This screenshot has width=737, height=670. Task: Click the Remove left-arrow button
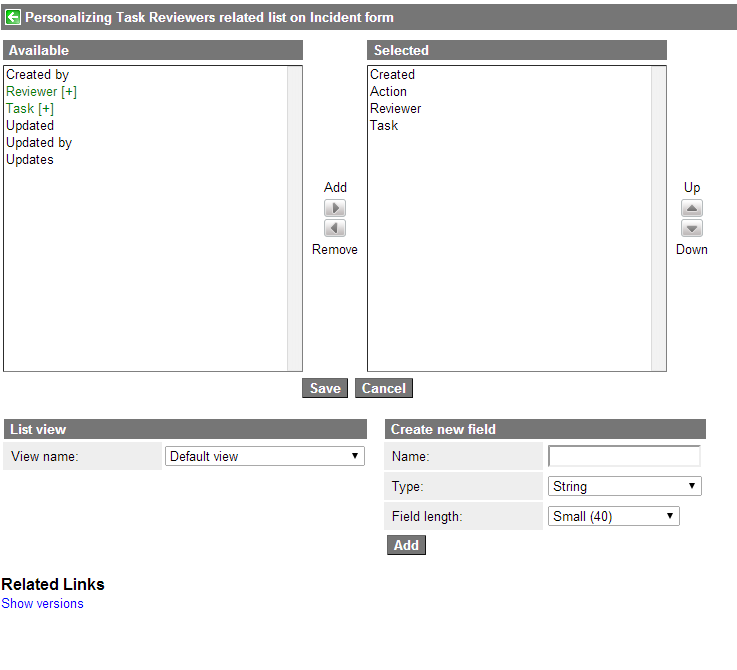(x=335, y=229)
